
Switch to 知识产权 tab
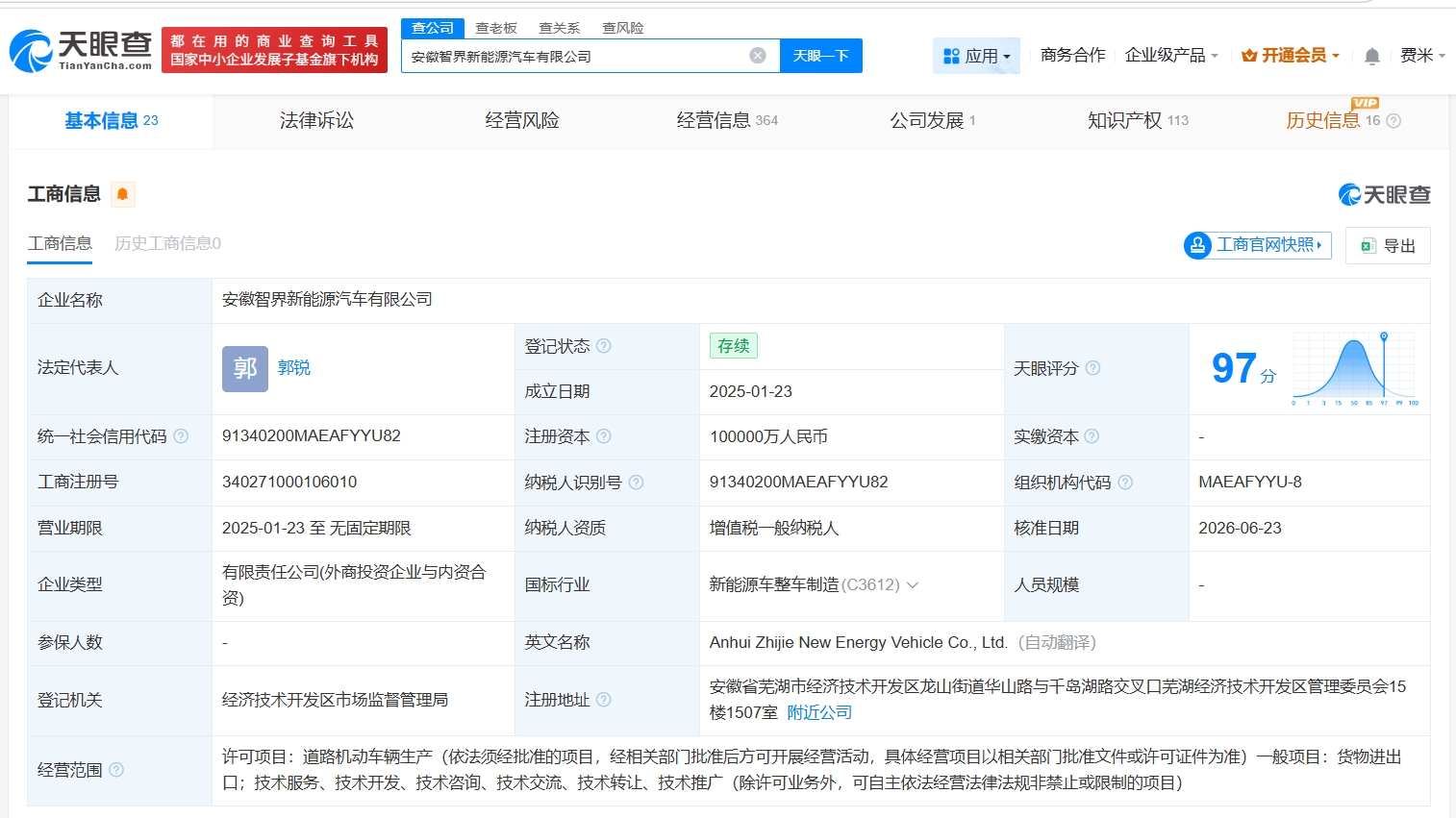coord(1138,121)
